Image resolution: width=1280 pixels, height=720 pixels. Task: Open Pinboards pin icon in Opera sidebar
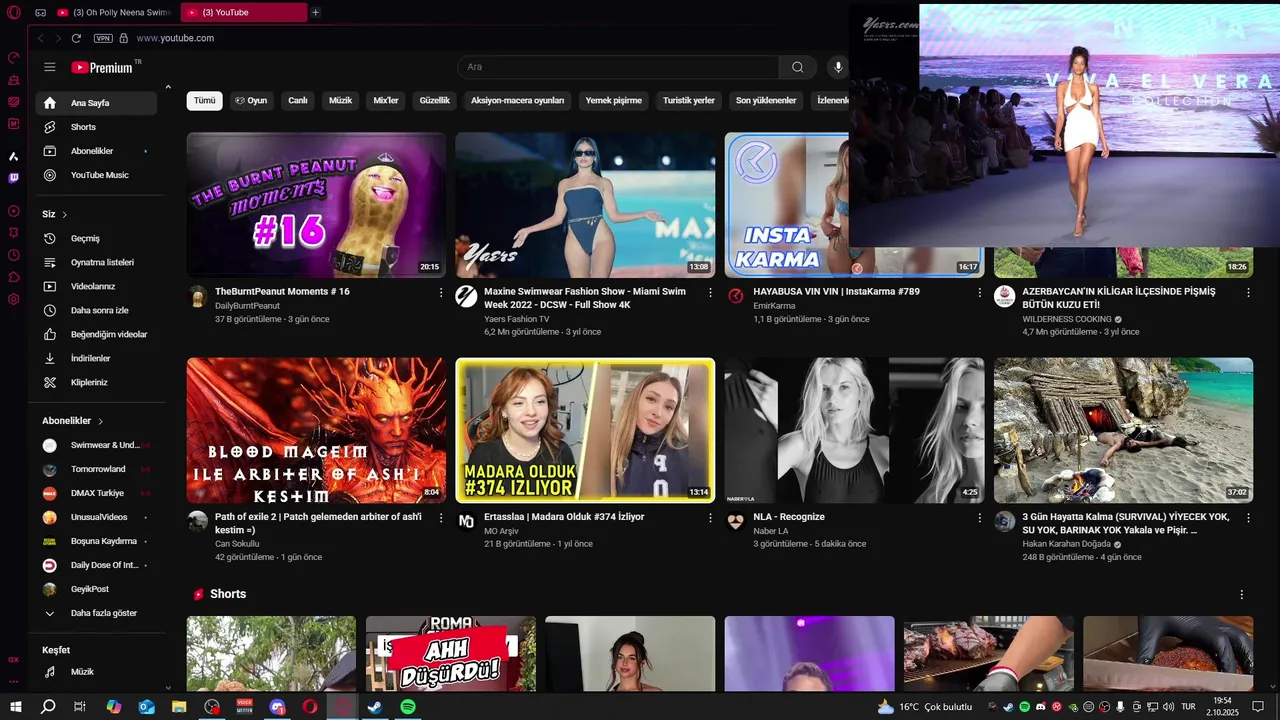[14, 233]
